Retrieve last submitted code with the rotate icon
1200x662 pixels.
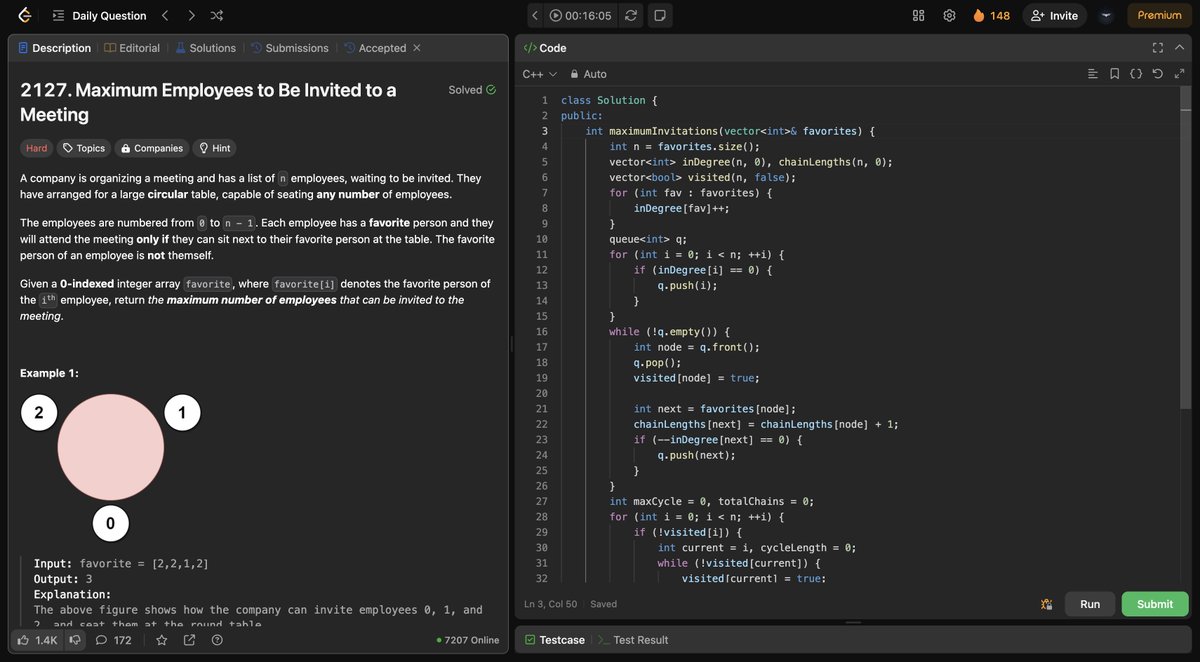click(x=1157, y=73)
